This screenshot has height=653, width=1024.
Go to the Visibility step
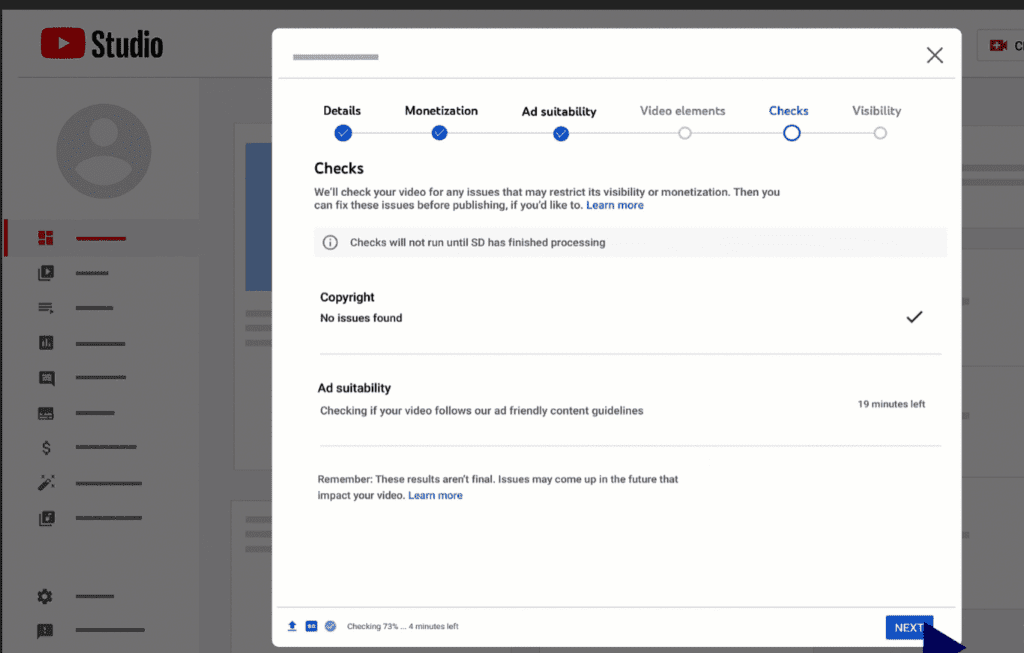[876, 111]
